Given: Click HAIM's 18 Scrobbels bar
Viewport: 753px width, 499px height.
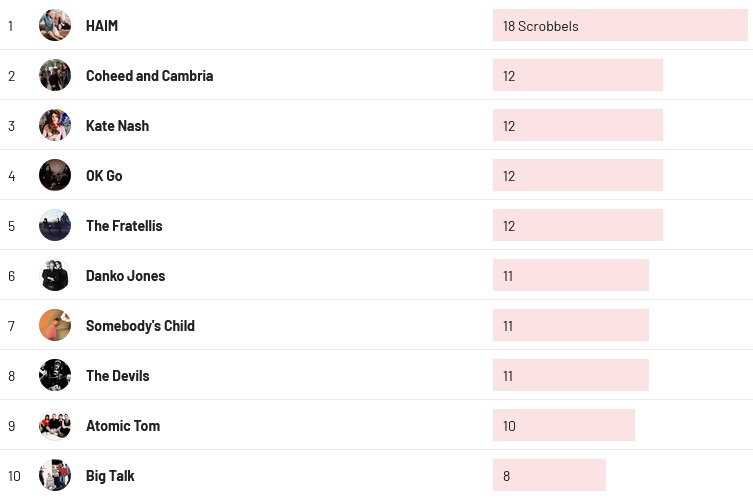Looking at the screenshot, I should [620, 26].
